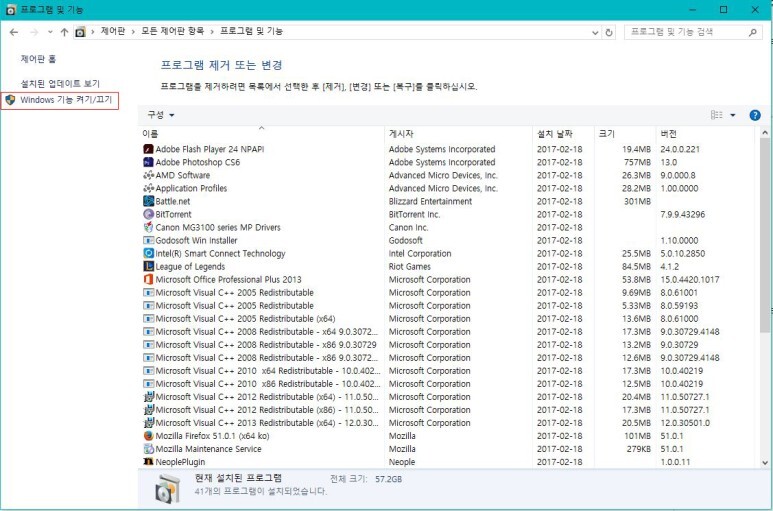This screenshot has width=773, height=511.
Task: Click the Mozilla Maintenance Service icon
Action: click(148, 449)
